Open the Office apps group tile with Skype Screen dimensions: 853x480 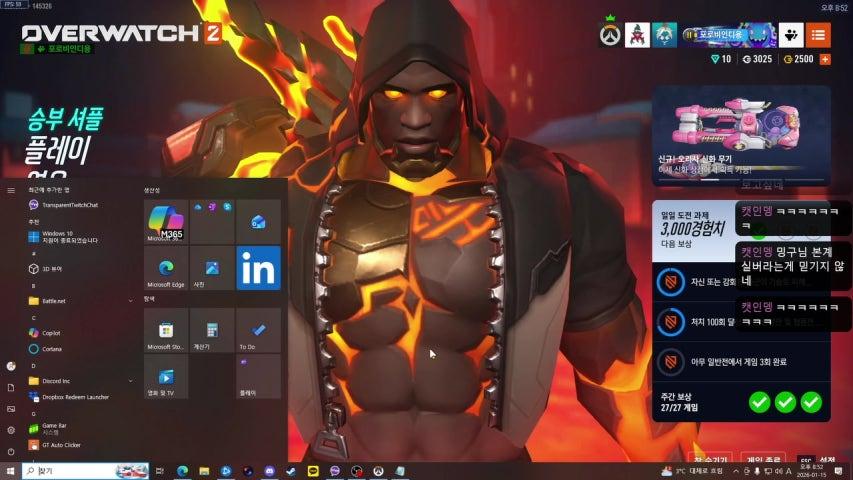coord(212,221)
